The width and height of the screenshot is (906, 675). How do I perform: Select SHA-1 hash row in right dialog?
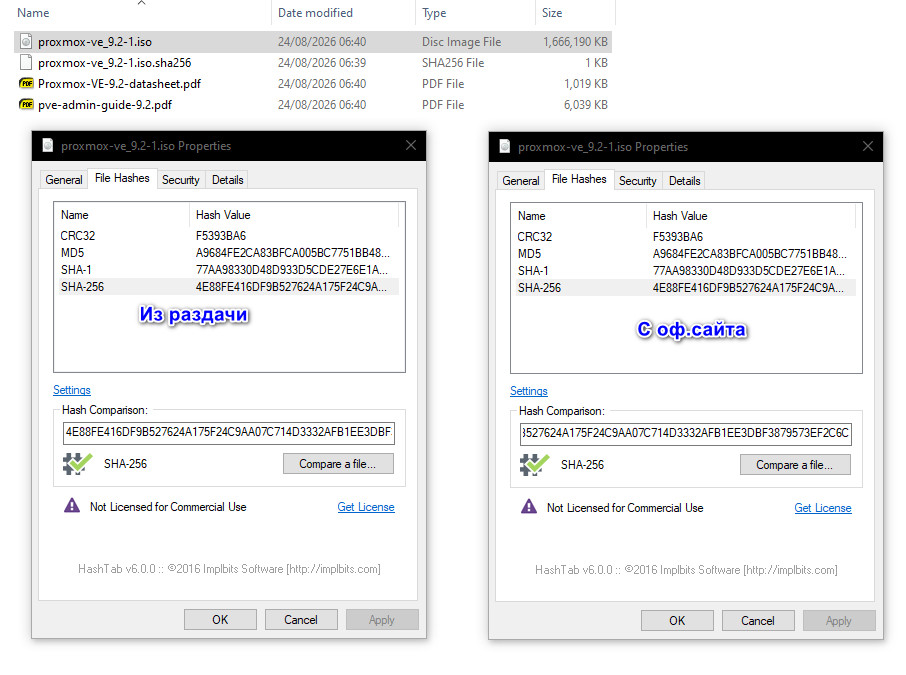pos(686,270)
